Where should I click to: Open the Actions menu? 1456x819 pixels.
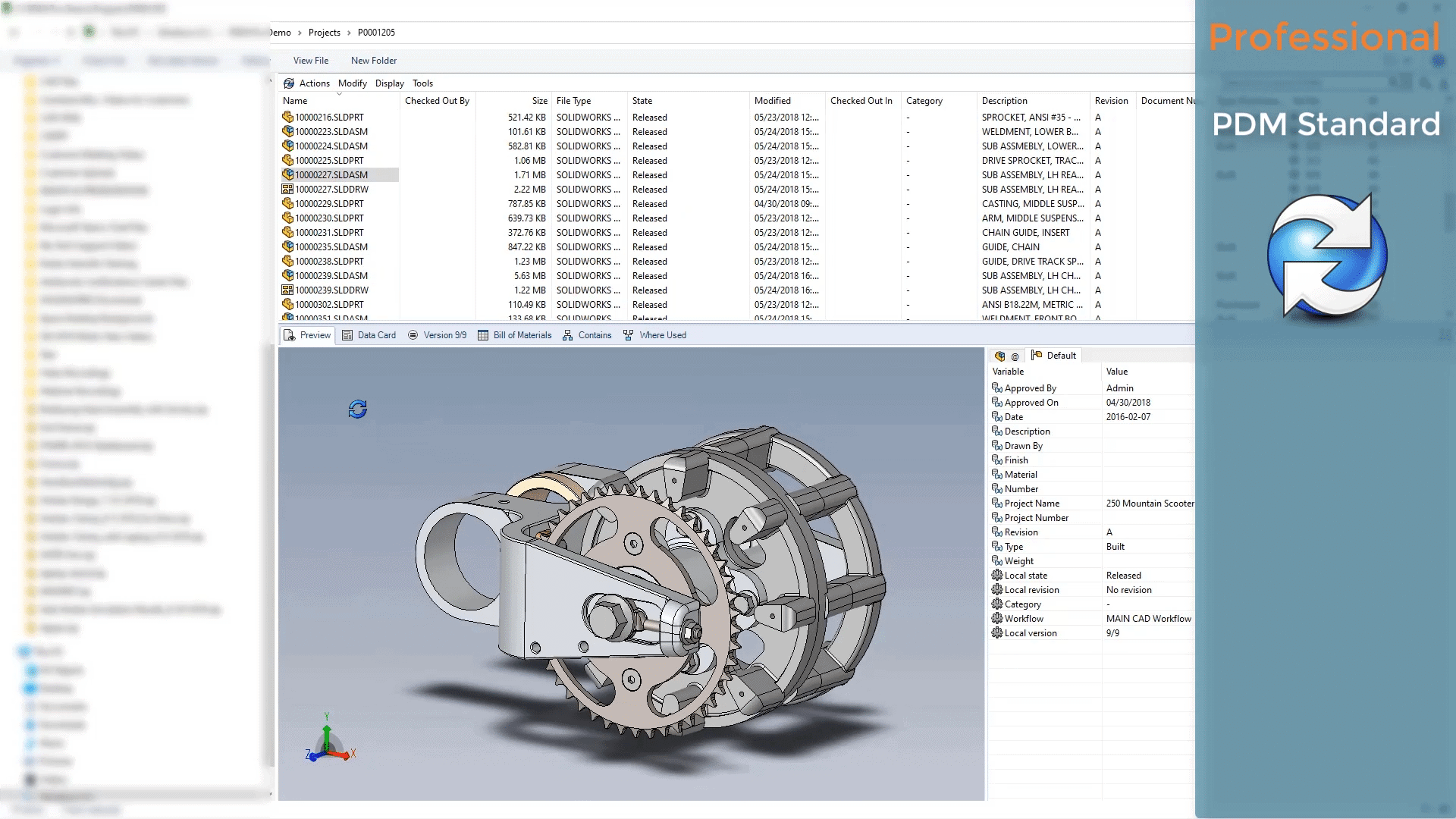[315, 83]
